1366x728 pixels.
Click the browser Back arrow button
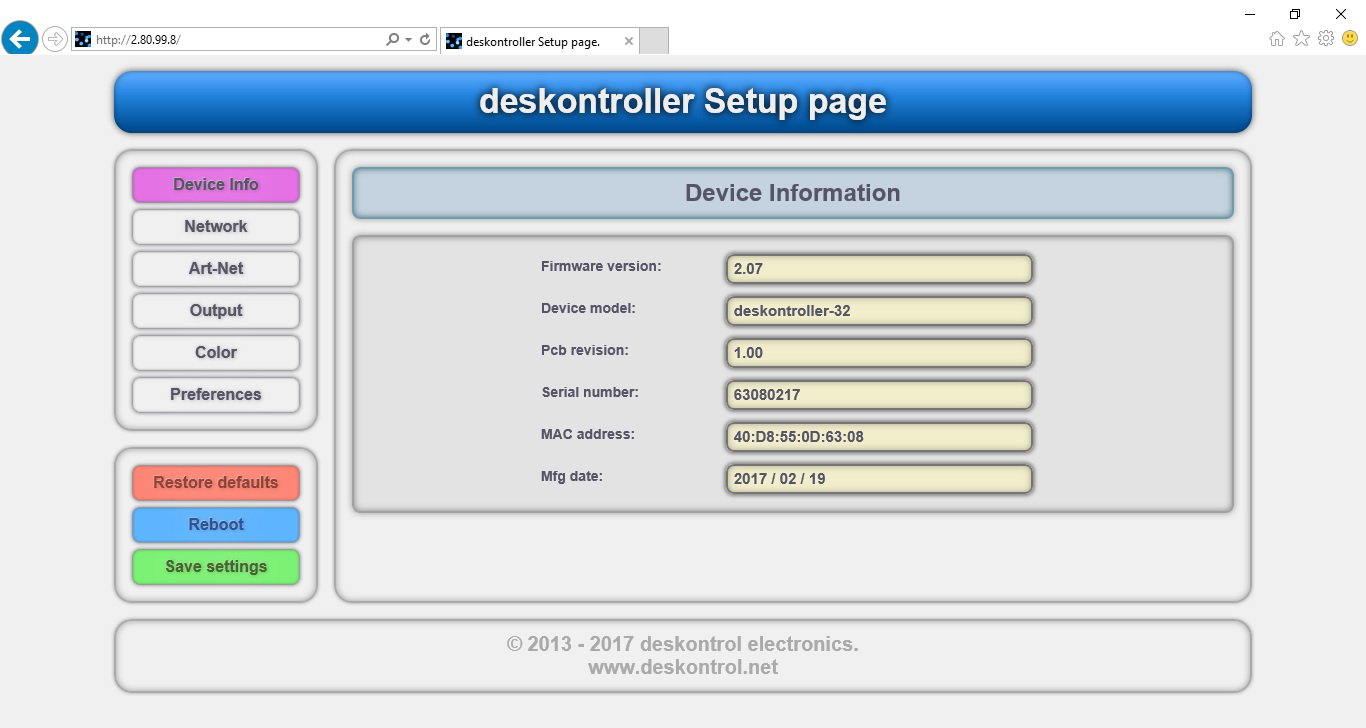pos(20,39)
